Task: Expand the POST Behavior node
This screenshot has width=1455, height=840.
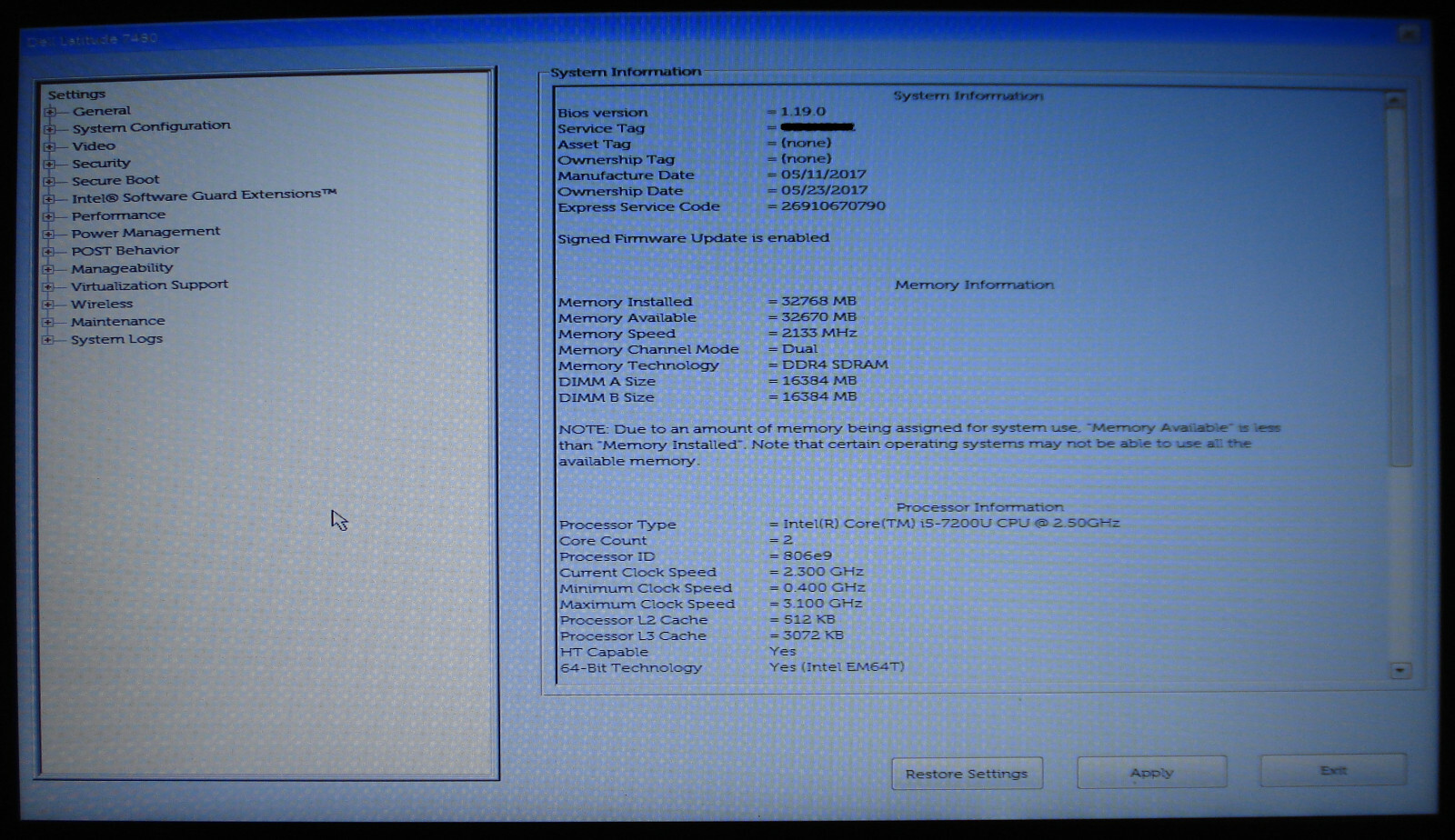Action: [x=49, y=252]
